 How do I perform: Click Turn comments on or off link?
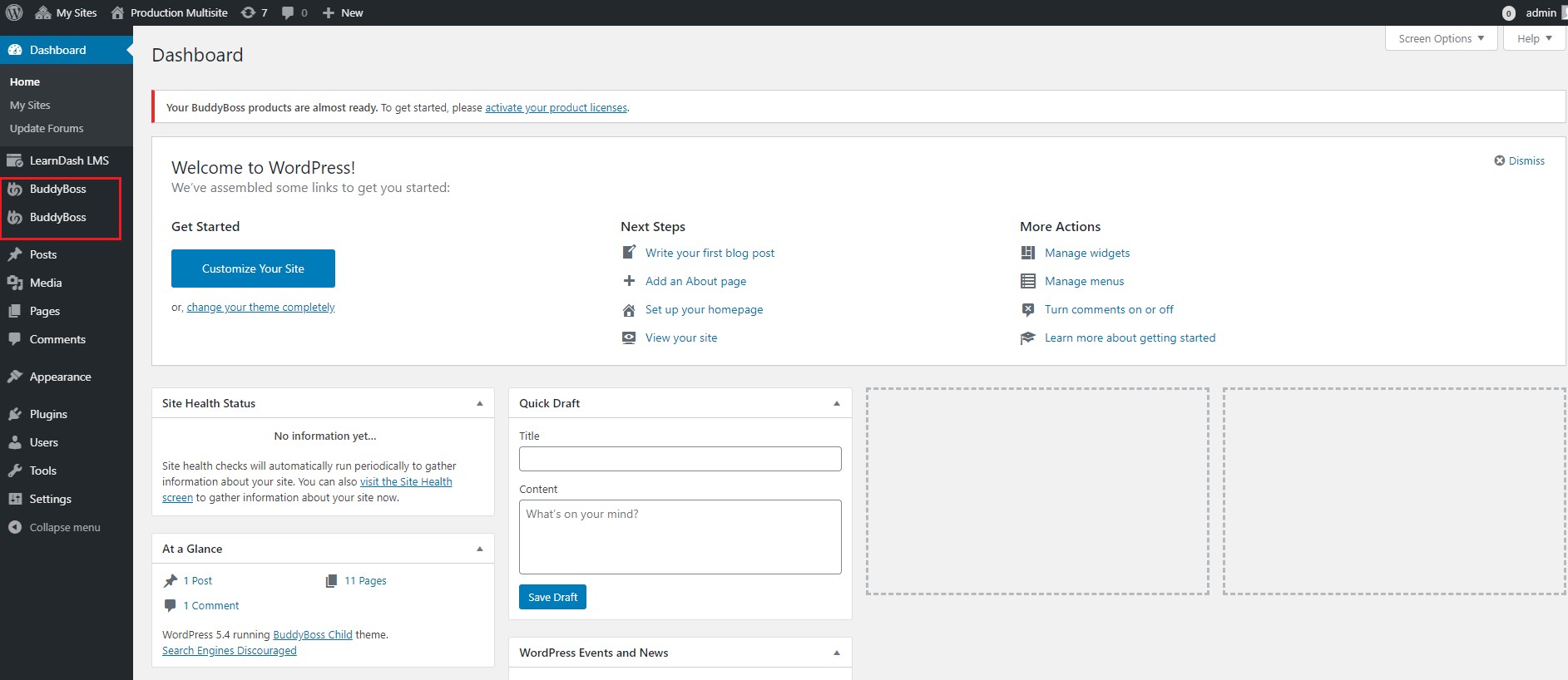coord(1109,309)
